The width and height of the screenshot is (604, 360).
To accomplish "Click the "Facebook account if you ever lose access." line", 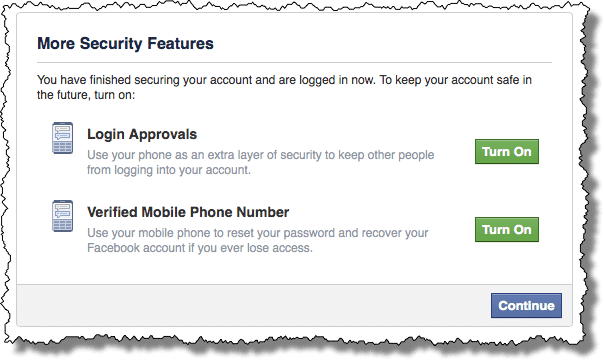I will [x=200, y=248].
